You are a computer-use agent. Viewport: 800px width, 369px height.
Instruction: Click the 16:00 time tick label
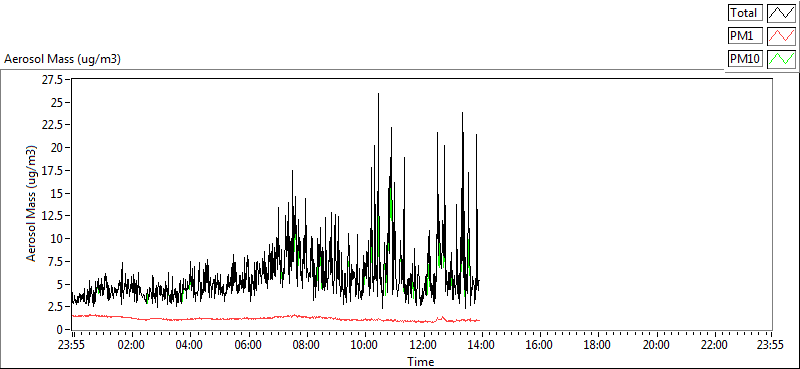[539, 345]
